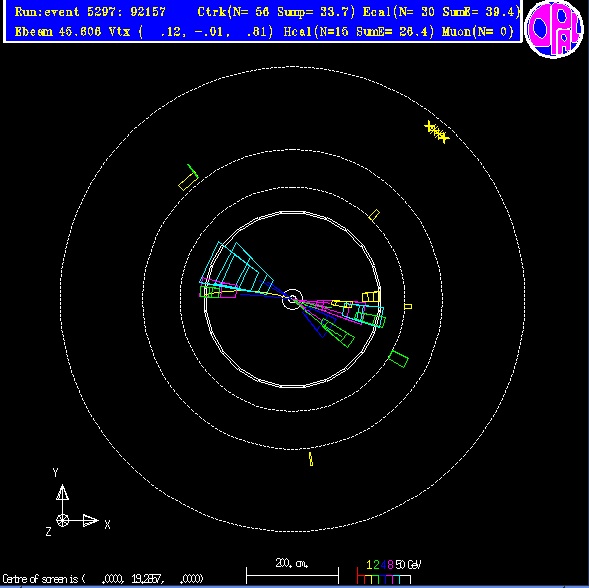Click the GeV energy color legend

(x=389, y=571)
